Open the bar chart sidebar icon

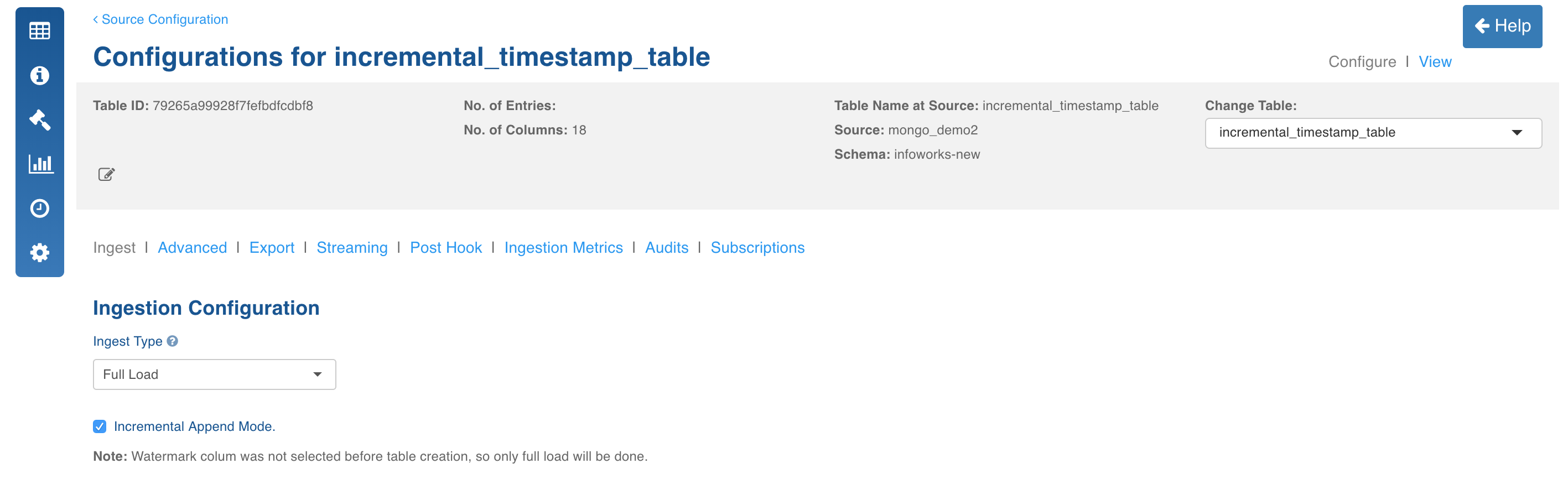(41, 164)
